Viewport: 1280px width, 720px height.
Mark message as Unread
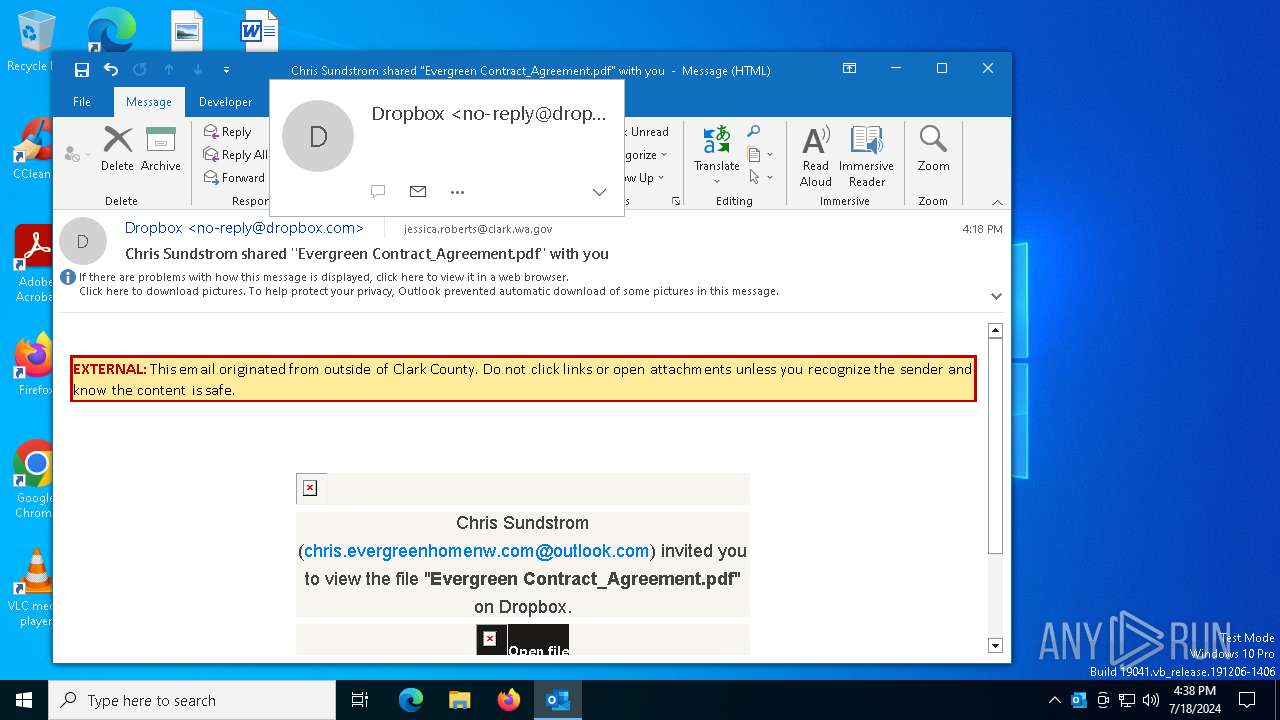[x=648, y=131]
